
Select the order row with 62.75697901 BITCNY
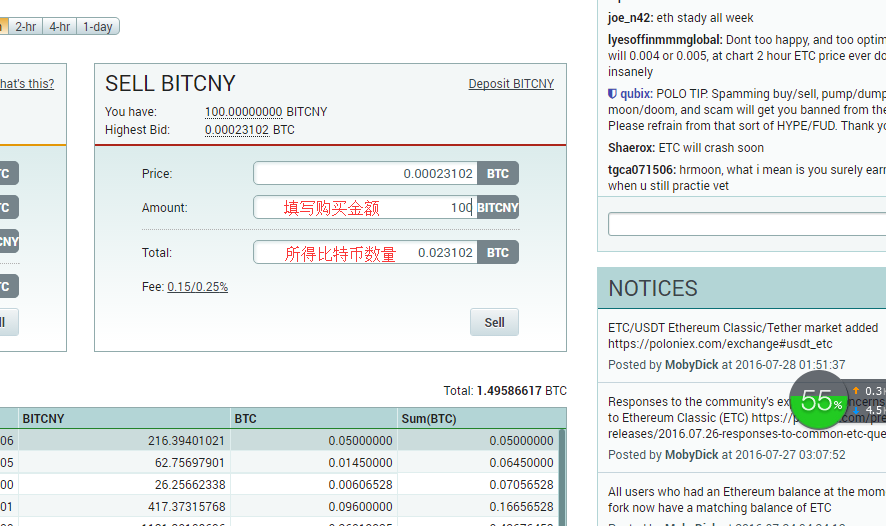279,463
